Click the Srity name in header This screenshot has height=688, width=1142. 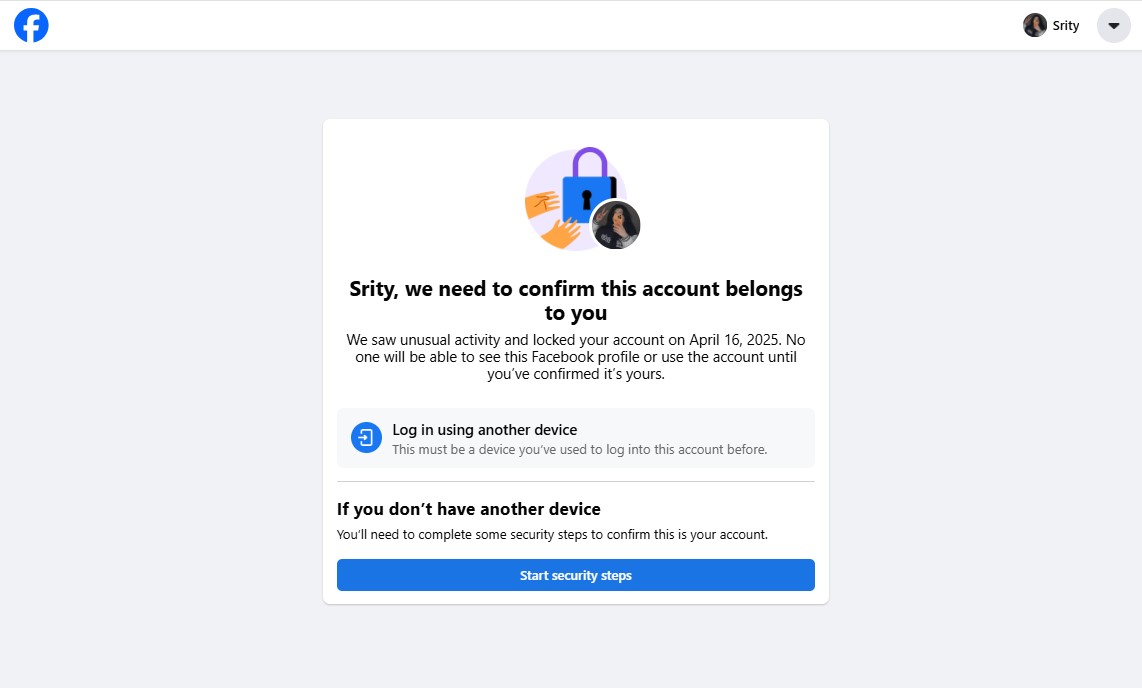[1066, 26]
